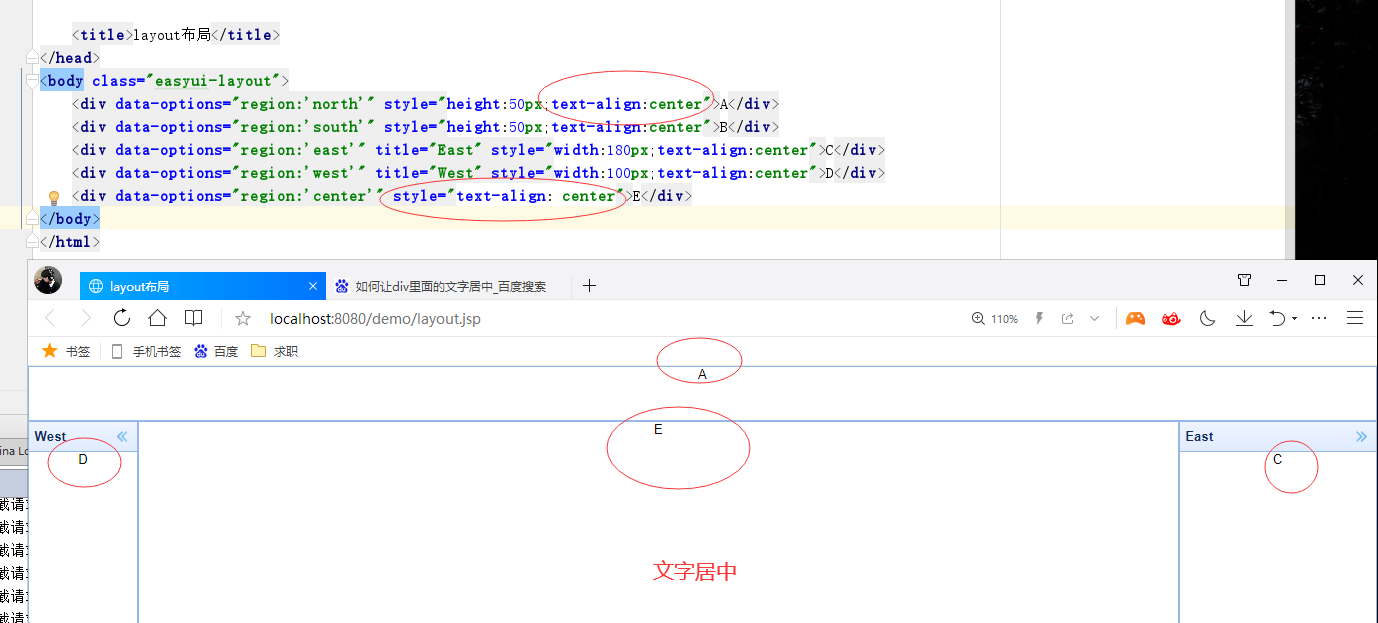Collapse the East panel with its double-arrow toggle
Viewport: 1378px width, 623px height.
[1360, 436]
